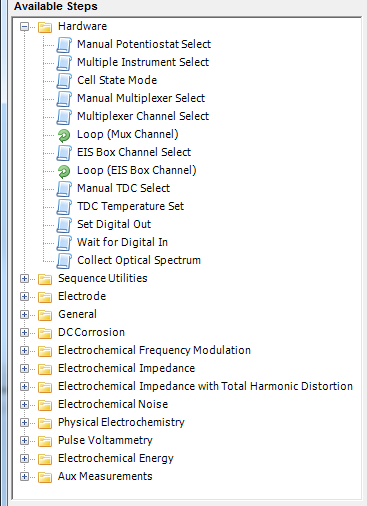Click the green Loop (EIS Box Channel) icon
This screenshot has width=367, height=506.
64,171
